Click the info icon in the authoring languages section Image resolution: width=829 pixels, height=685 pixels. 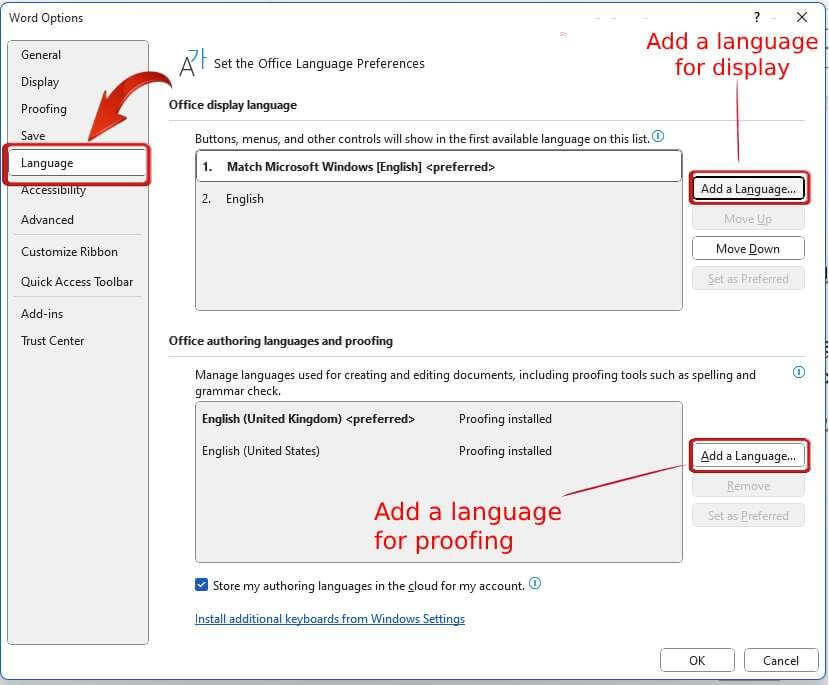[x=798, y=371]
